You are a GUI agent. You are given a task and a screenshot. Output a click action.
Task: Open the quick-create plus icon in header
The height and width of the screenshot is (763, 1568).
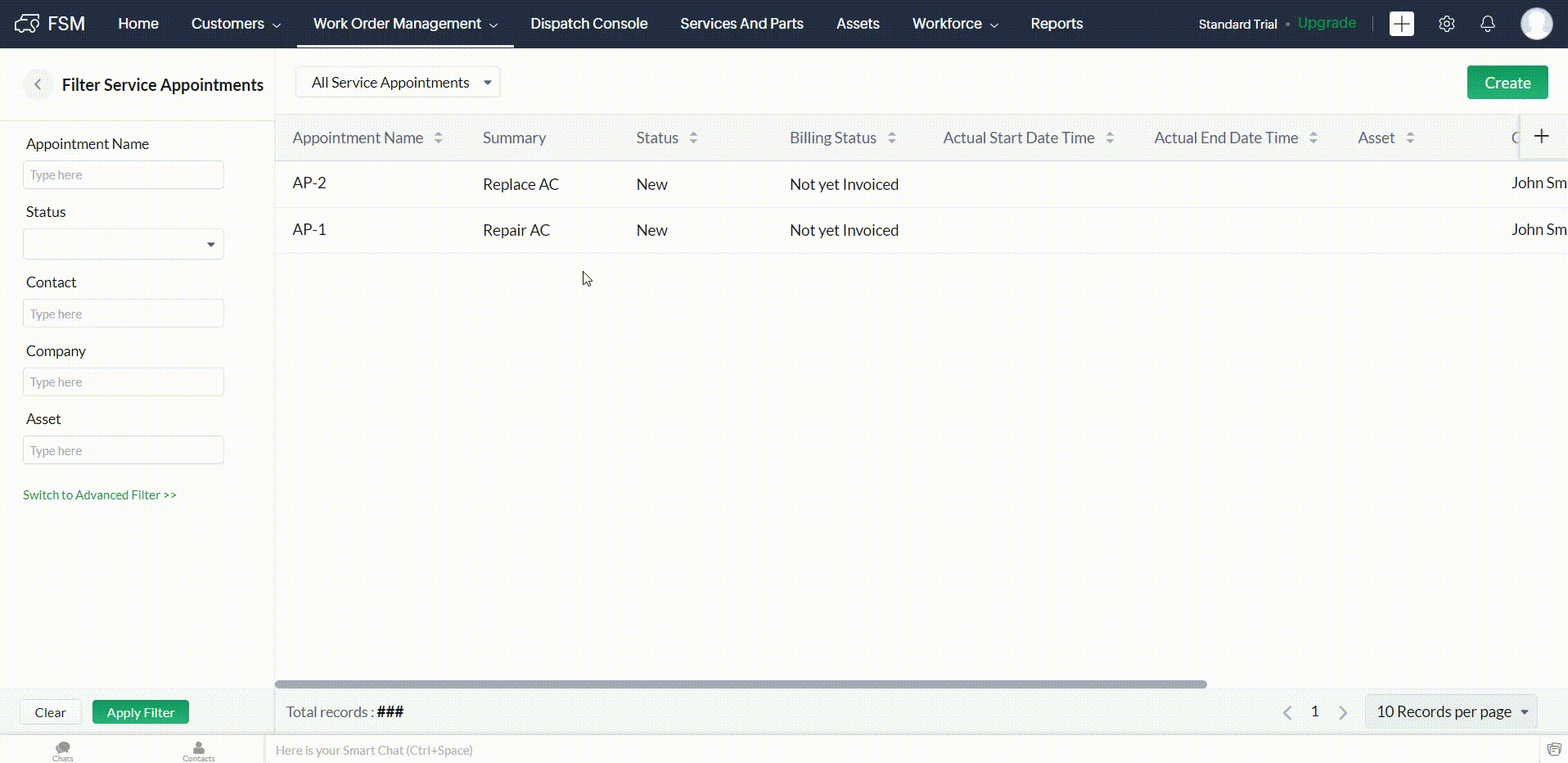coord(1401,24)
